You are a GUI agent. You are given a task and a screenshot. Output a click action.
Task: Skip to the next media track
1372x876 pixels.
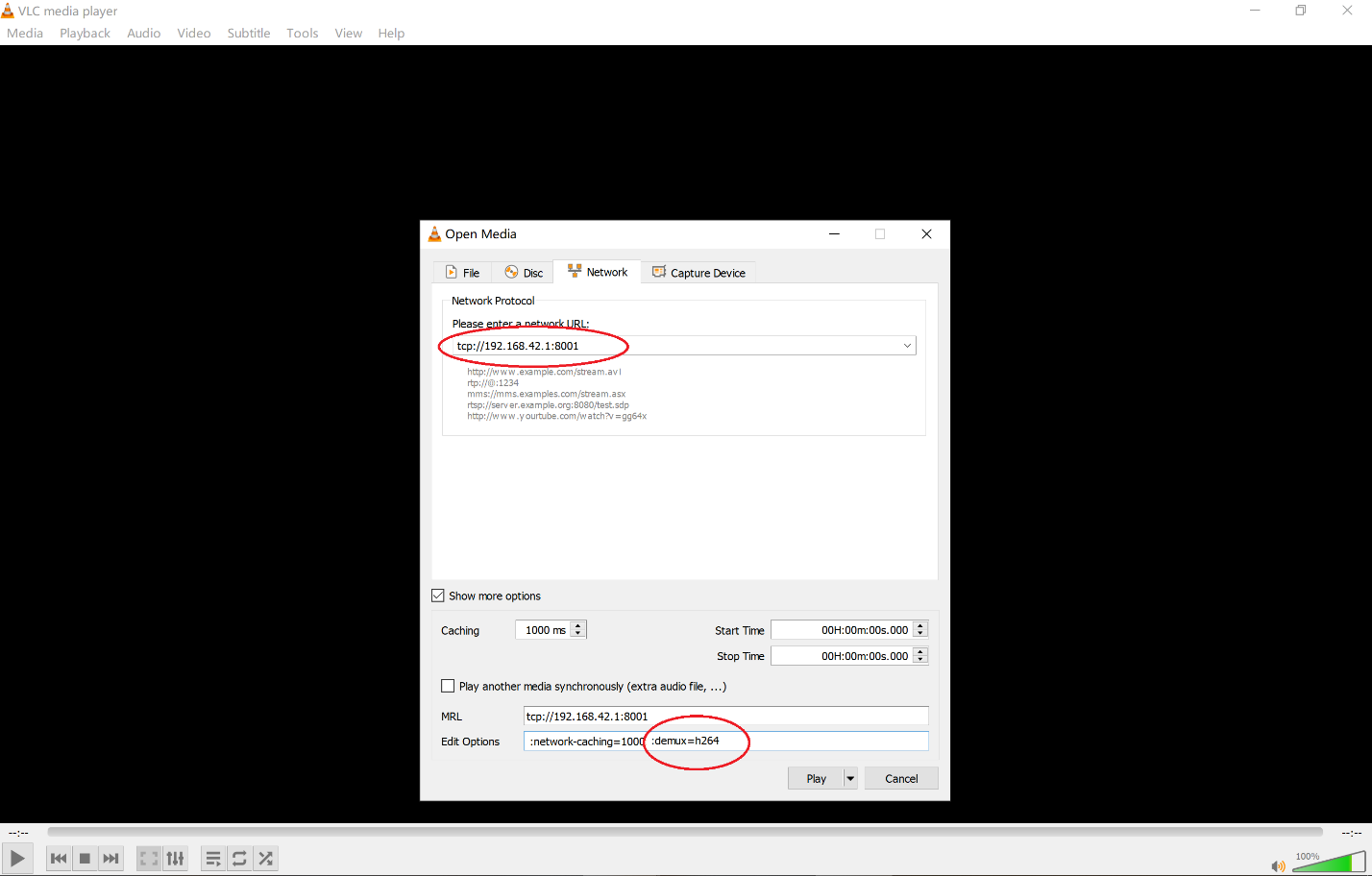click(111, 858)
